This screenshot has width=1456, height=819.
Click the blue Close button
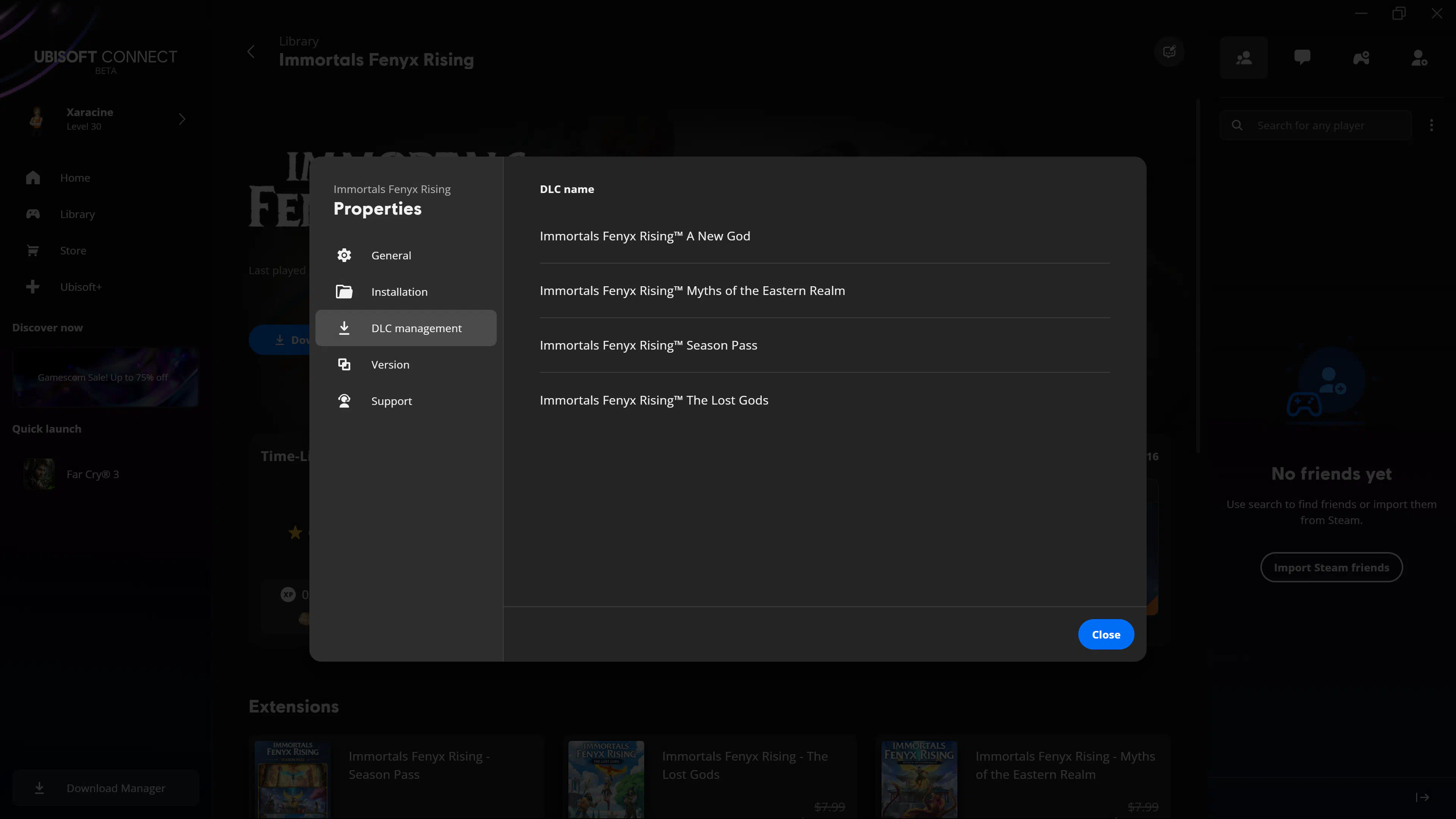[1105, 634]
